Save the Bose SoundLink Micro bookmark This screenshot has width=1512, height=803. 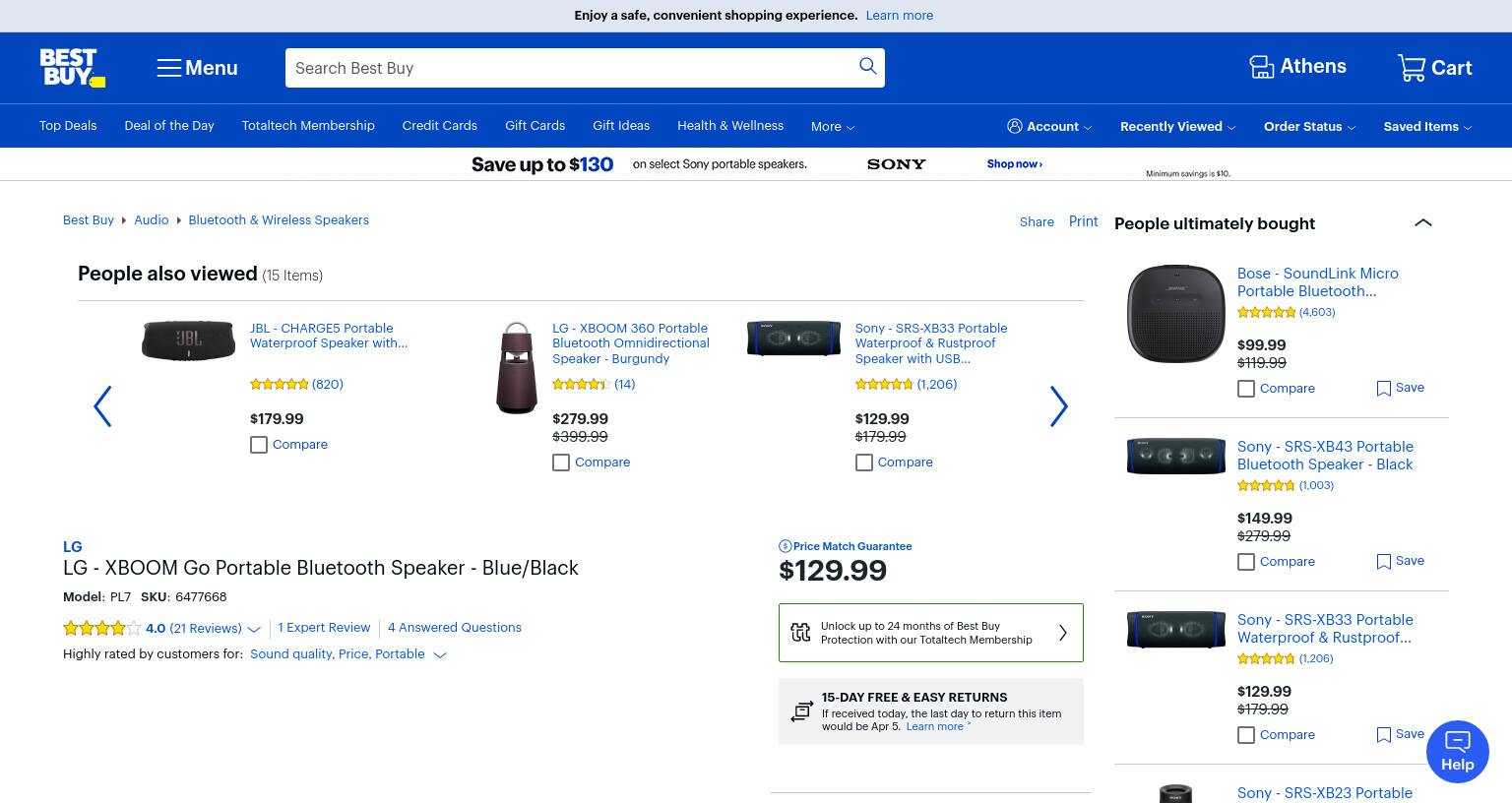tap(1400, 388)
